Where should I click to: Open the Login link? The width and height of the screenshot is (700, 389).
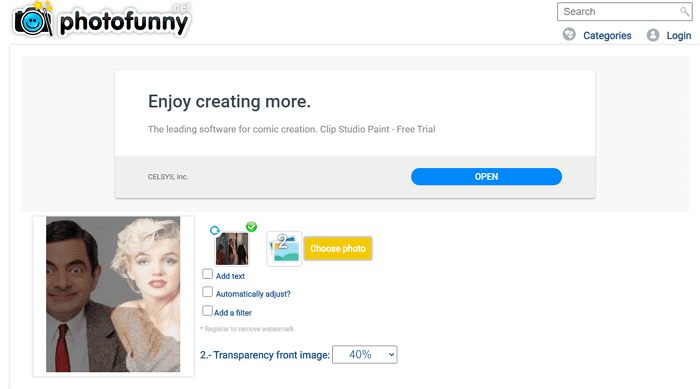679,36
